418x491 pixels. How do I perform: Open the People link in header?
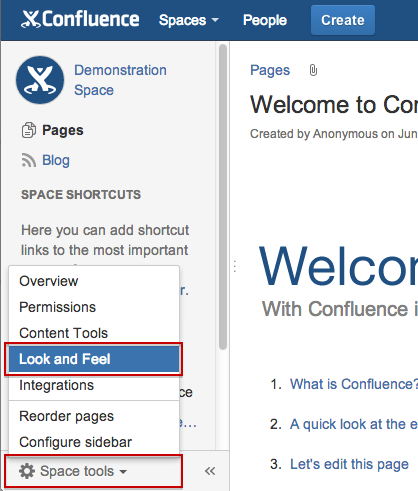point(265,20)
